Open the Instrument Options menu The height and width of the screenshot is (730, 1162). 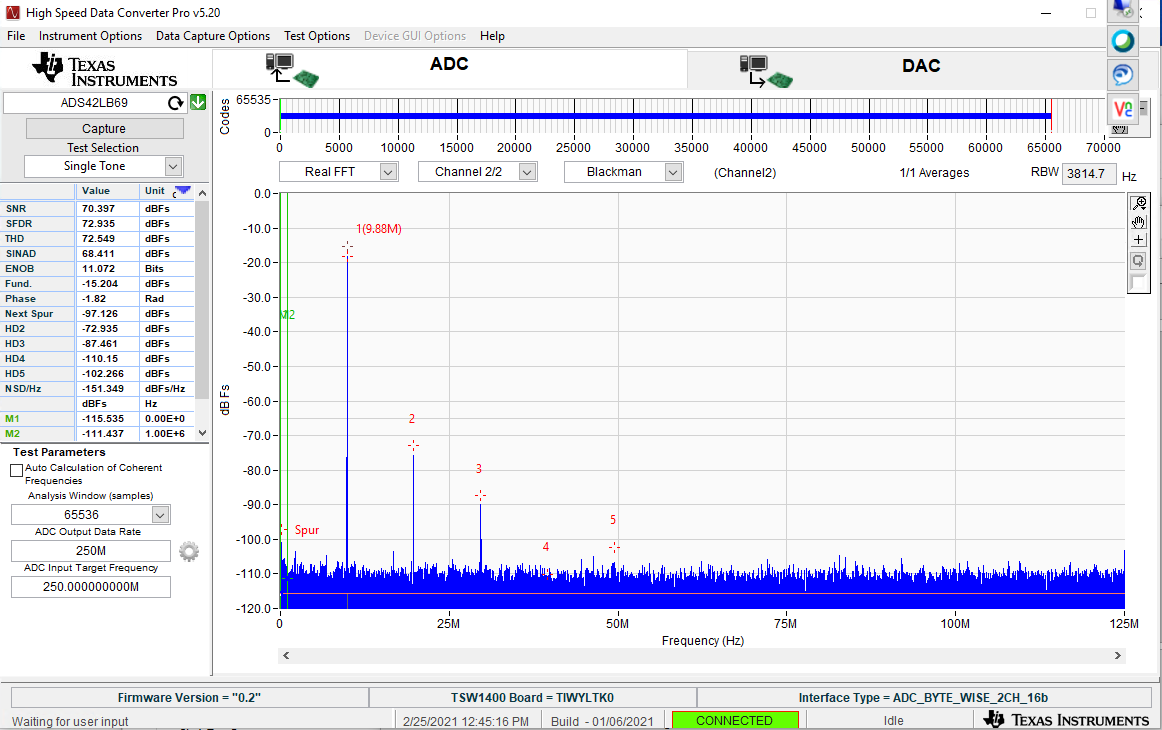coord(90,36)
